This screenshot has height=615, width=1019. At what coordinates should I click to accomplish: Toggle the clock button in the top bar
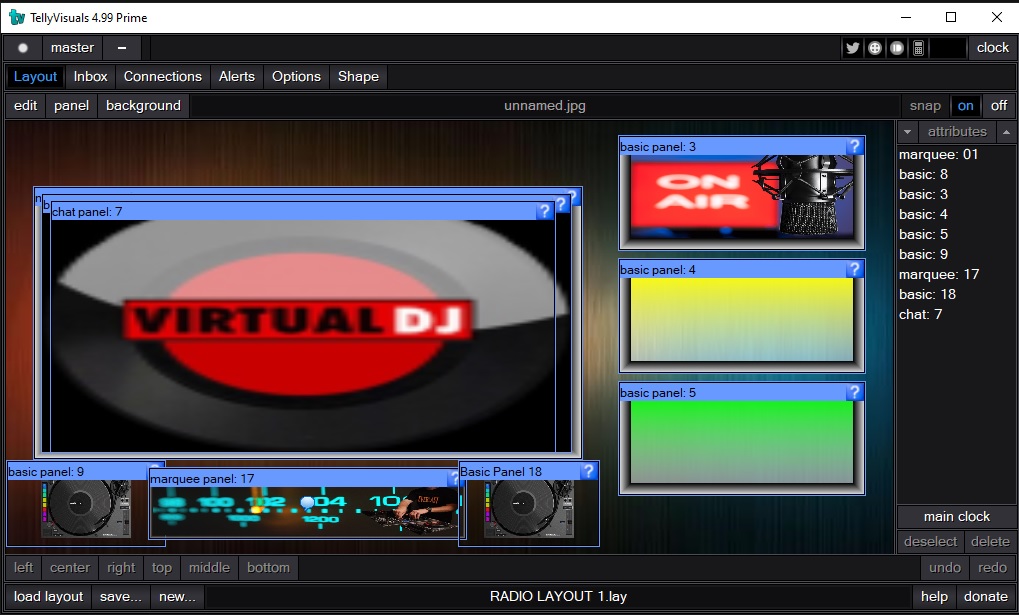click(x=992, y=48)
